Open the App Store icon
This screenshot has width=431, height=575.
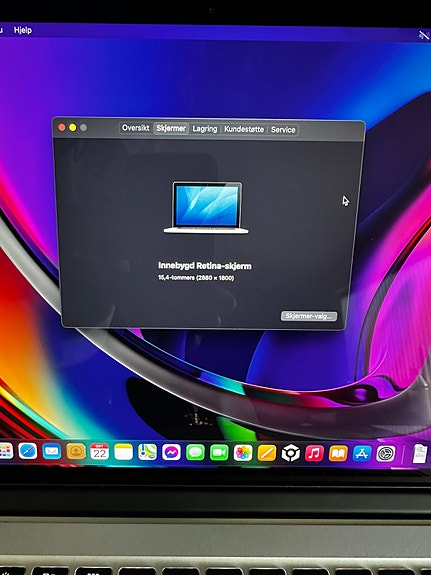click(362, 454)
